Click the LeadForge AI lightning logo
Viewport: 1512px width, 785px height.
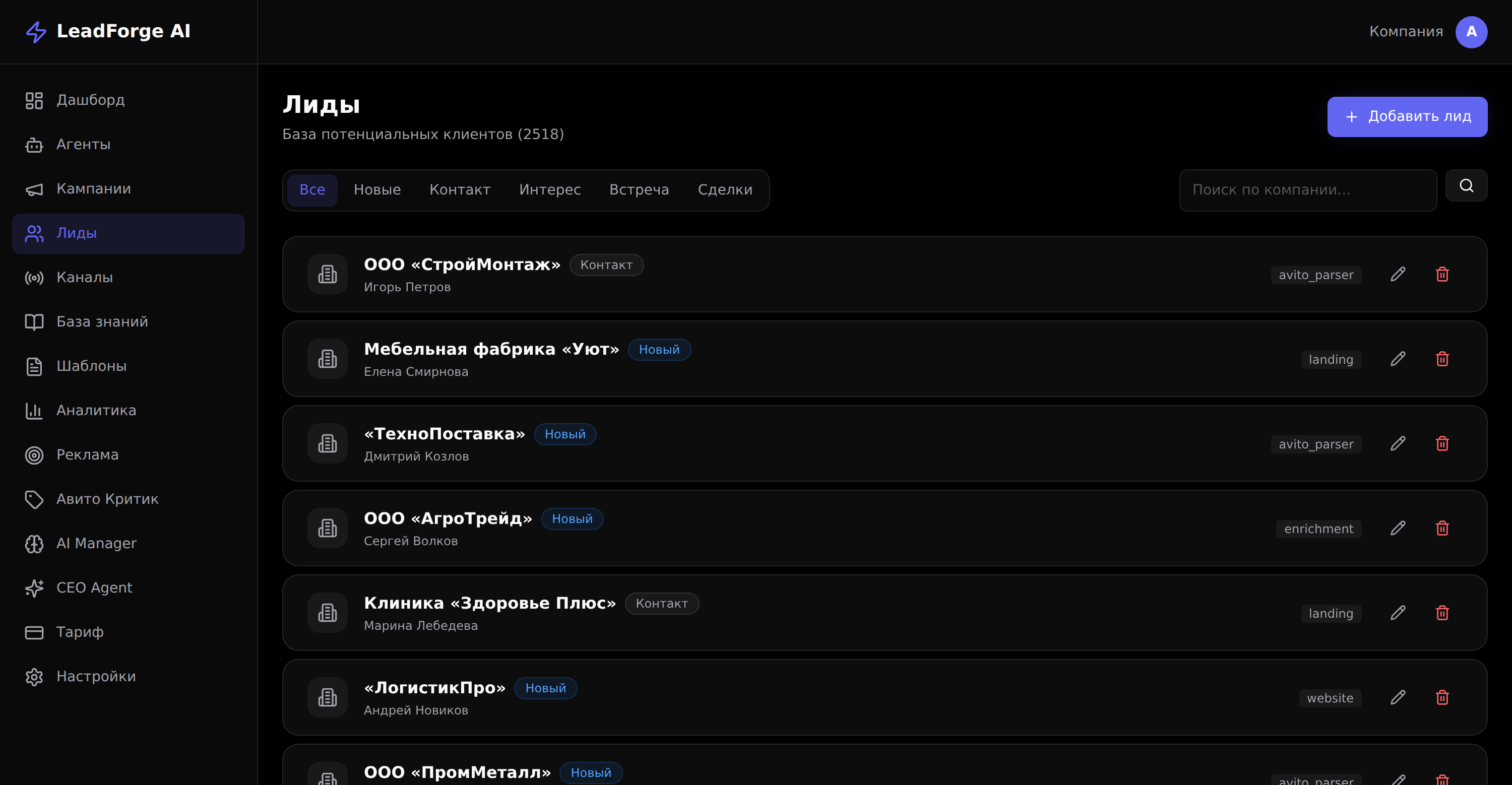point(36,32)
